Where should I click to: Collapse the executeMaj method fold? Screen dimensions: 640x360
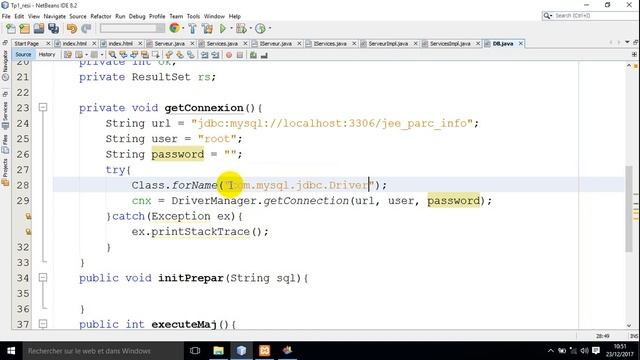(43, 324)
